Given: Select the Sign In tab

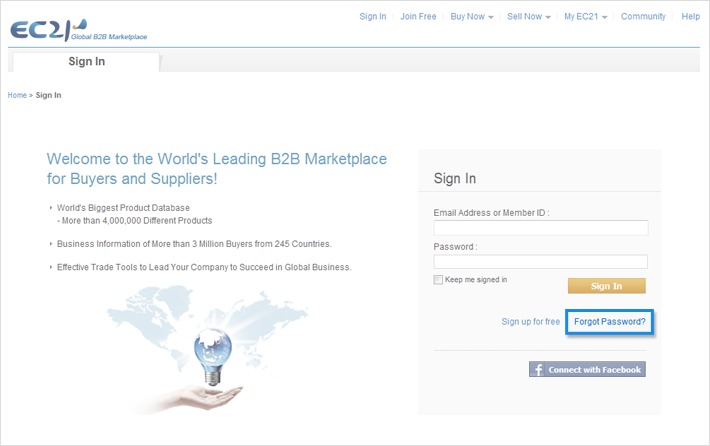Looking at the screenshot, I should click(86, 62).
